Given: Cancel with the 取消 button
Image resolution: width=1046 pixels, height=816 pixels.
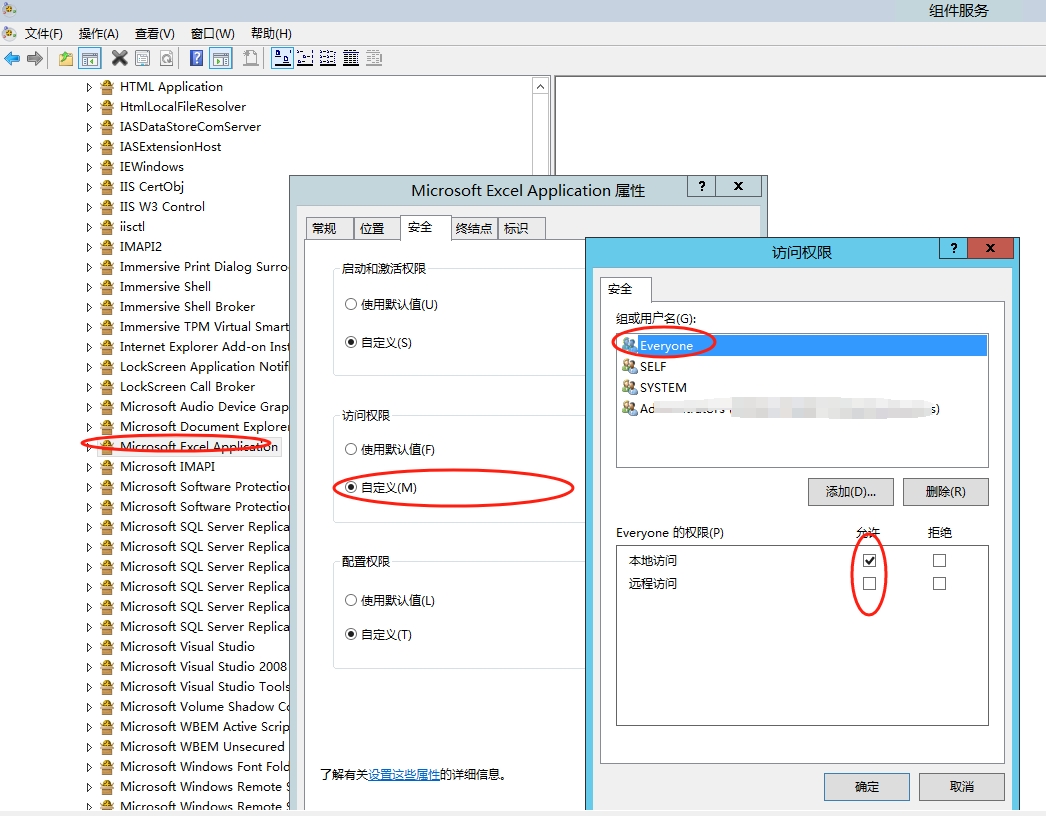Looking at the screenshot, I should pyautogui.click(x=961, y=787).
